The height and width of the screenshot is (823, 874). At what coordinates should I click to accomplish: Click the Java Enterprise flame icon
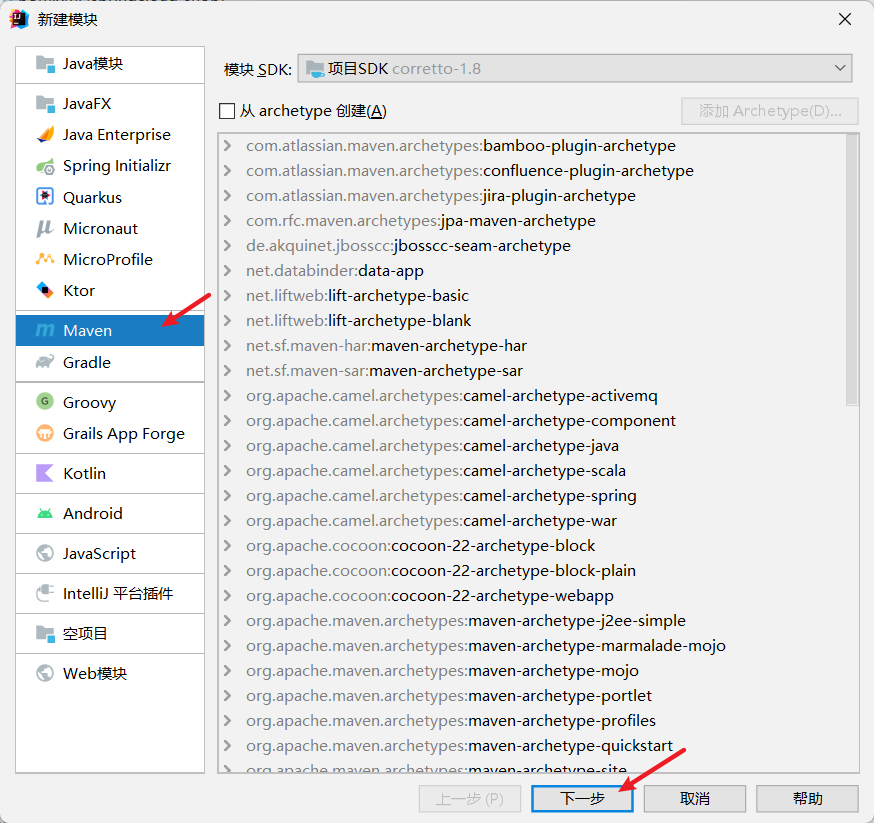point(45,135)
